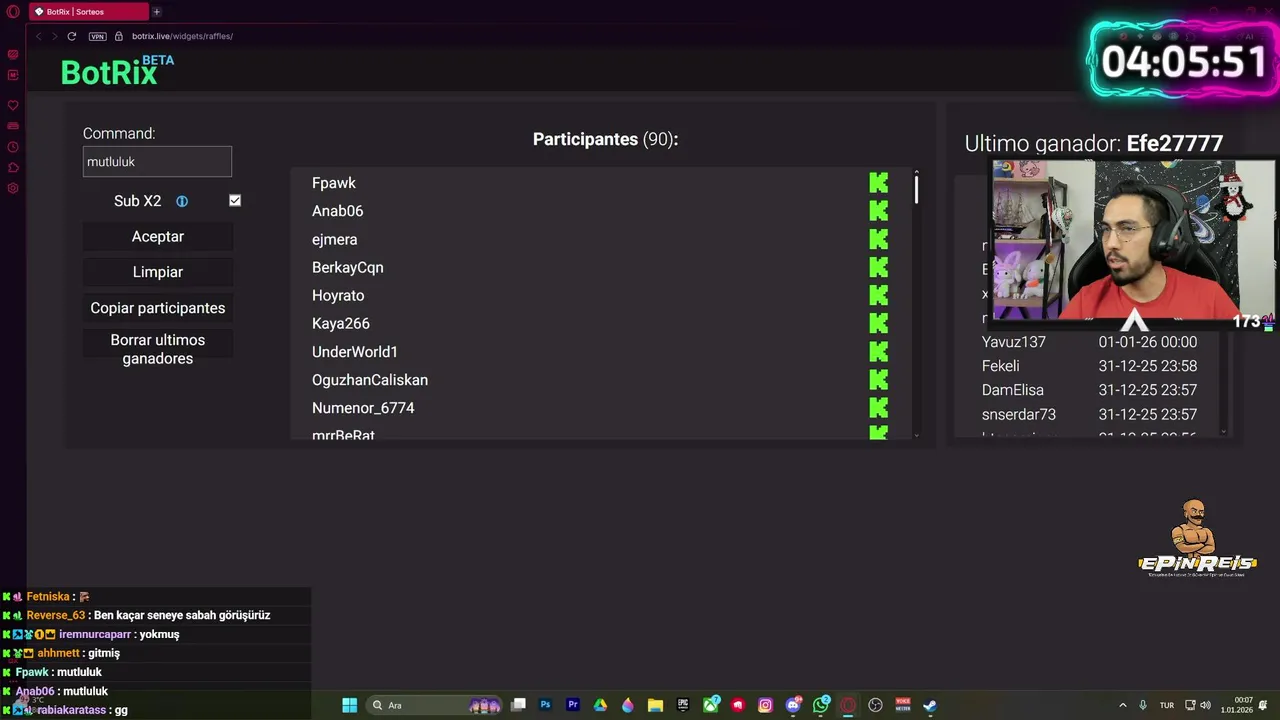This screenshot has width=1280, height=720.
Task: Select participant Fpawk in the list
Action: (334, 183)
